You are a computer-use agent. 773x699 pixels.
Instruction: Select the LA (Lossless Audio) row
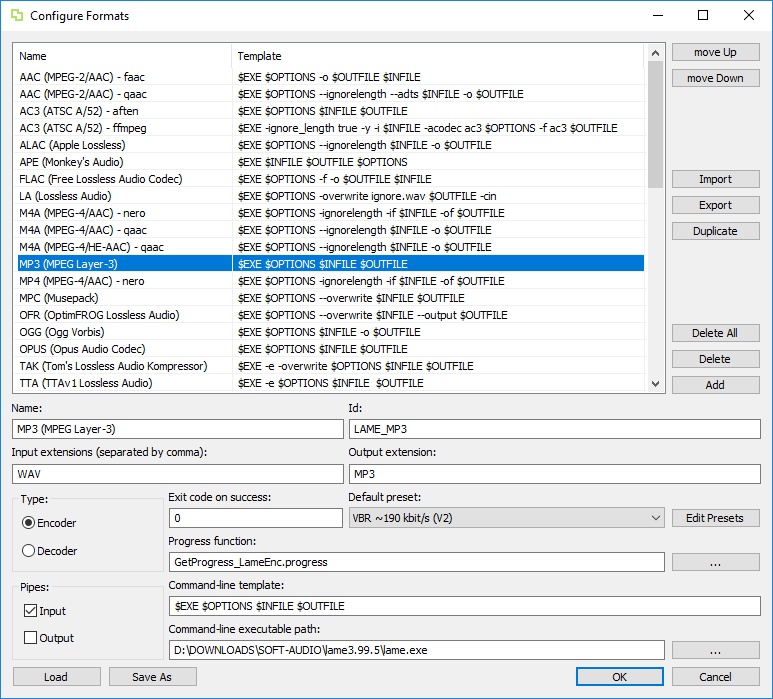[330, 196]
